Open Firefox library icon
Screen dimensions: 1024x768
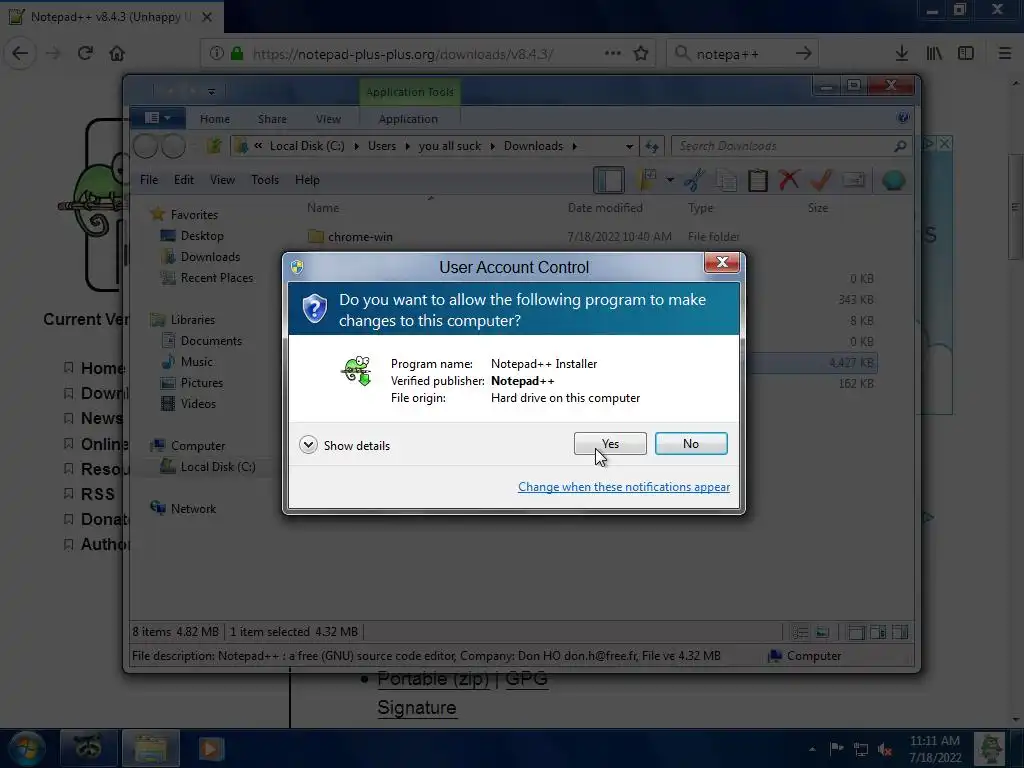pos(934,54)
